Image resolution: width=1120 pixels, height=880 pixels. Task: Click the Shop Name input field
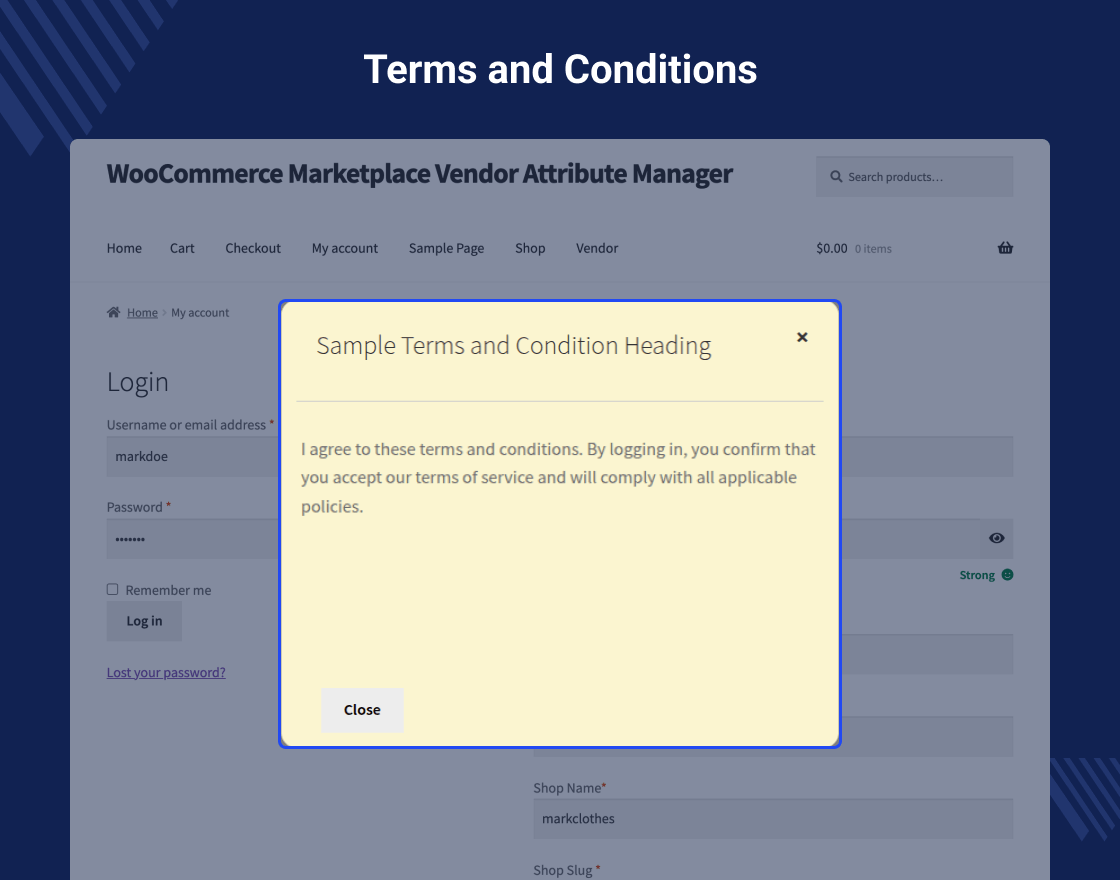(773, 818)
